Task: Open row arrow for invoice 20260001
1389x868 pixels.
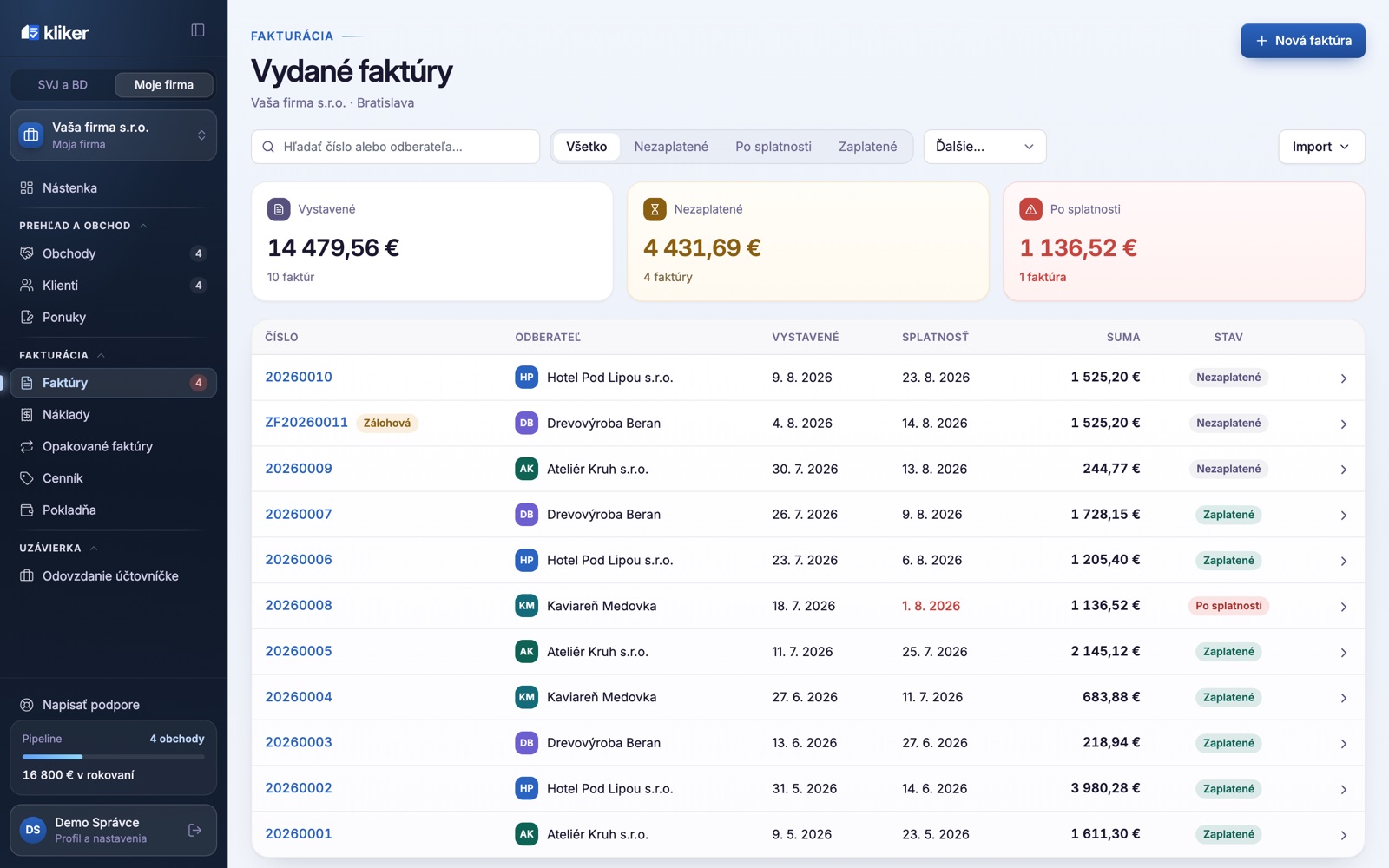Action: coord(1343,835)
